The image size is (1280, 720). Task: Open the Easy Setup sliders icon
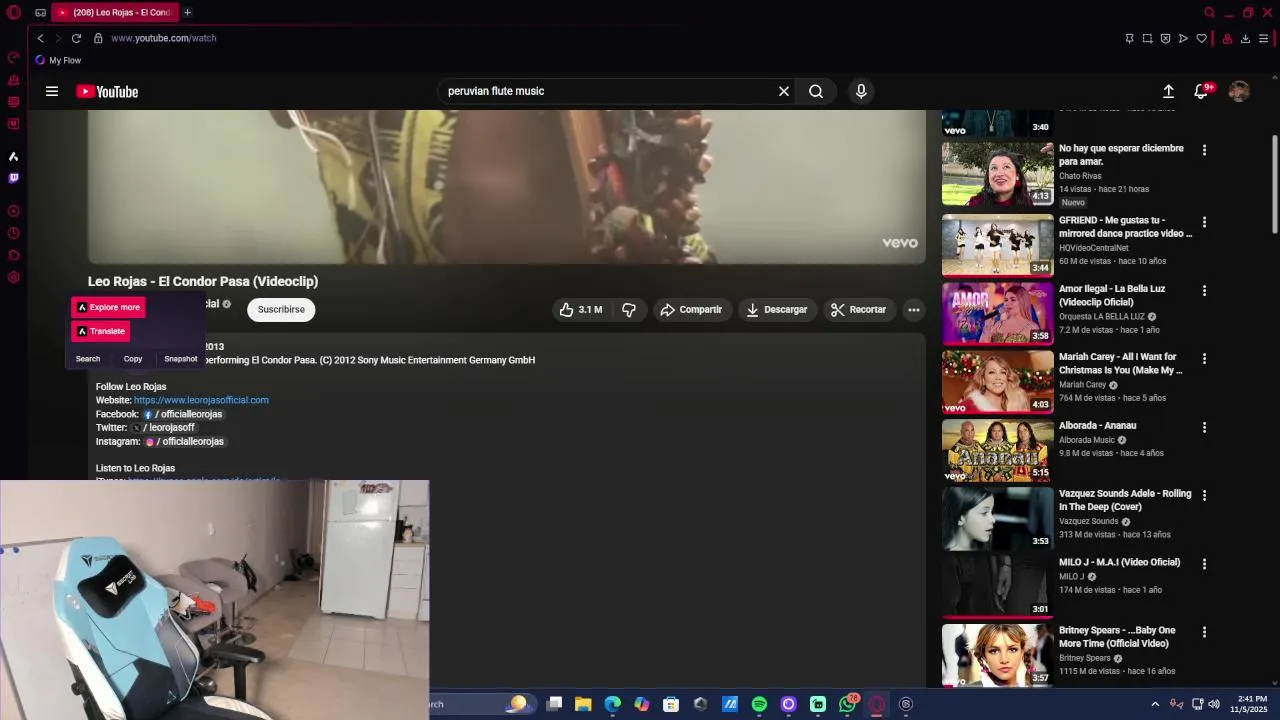1263,38
